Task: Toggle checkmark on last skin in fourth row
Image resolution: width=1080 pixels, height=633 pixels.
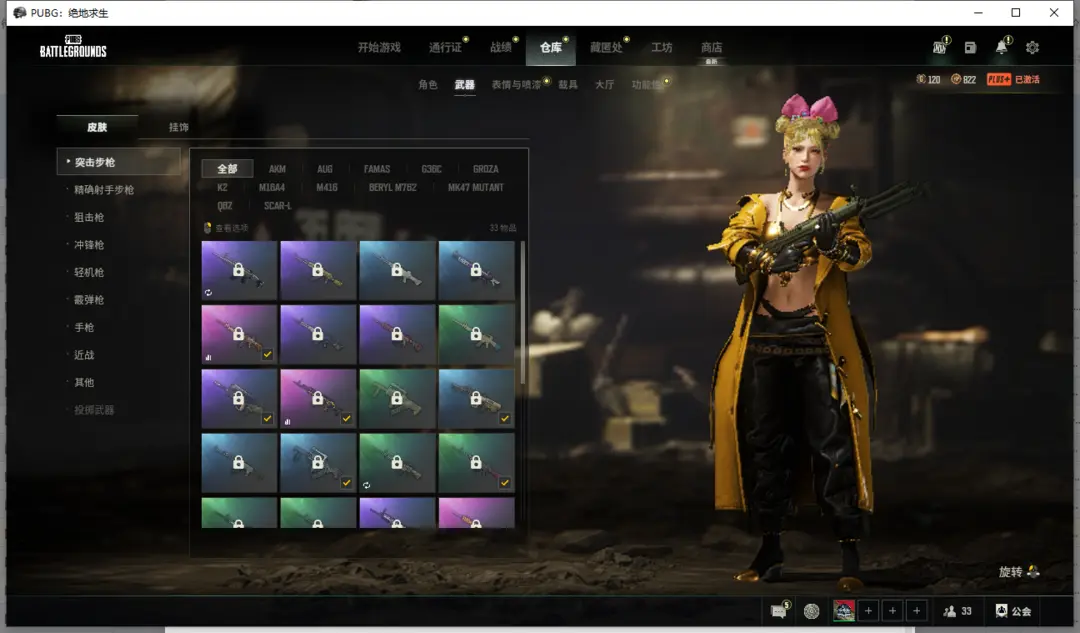Action: [x=505, y=483]
